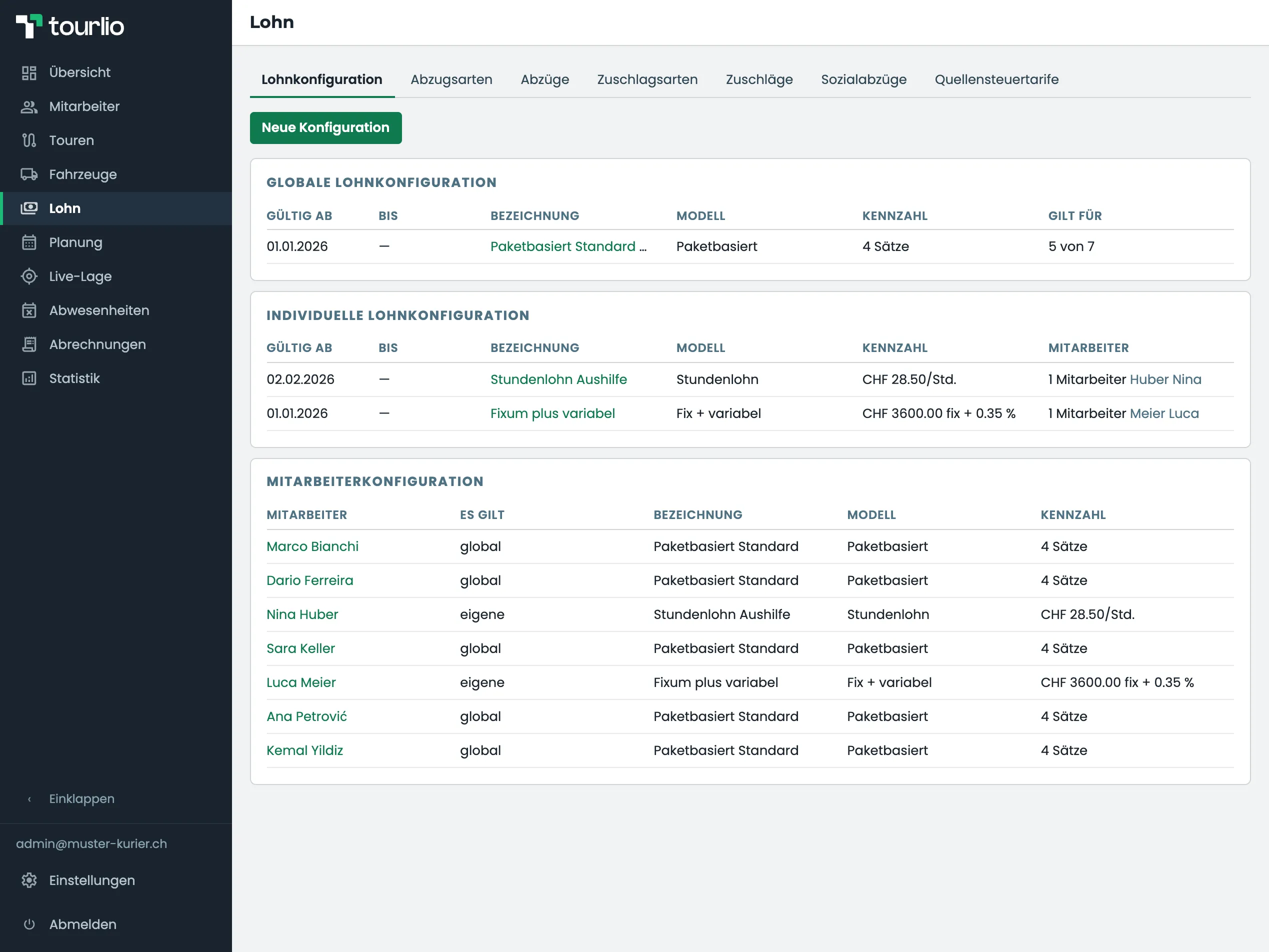Click the Neue Konfiguration button

coord(326,128)
